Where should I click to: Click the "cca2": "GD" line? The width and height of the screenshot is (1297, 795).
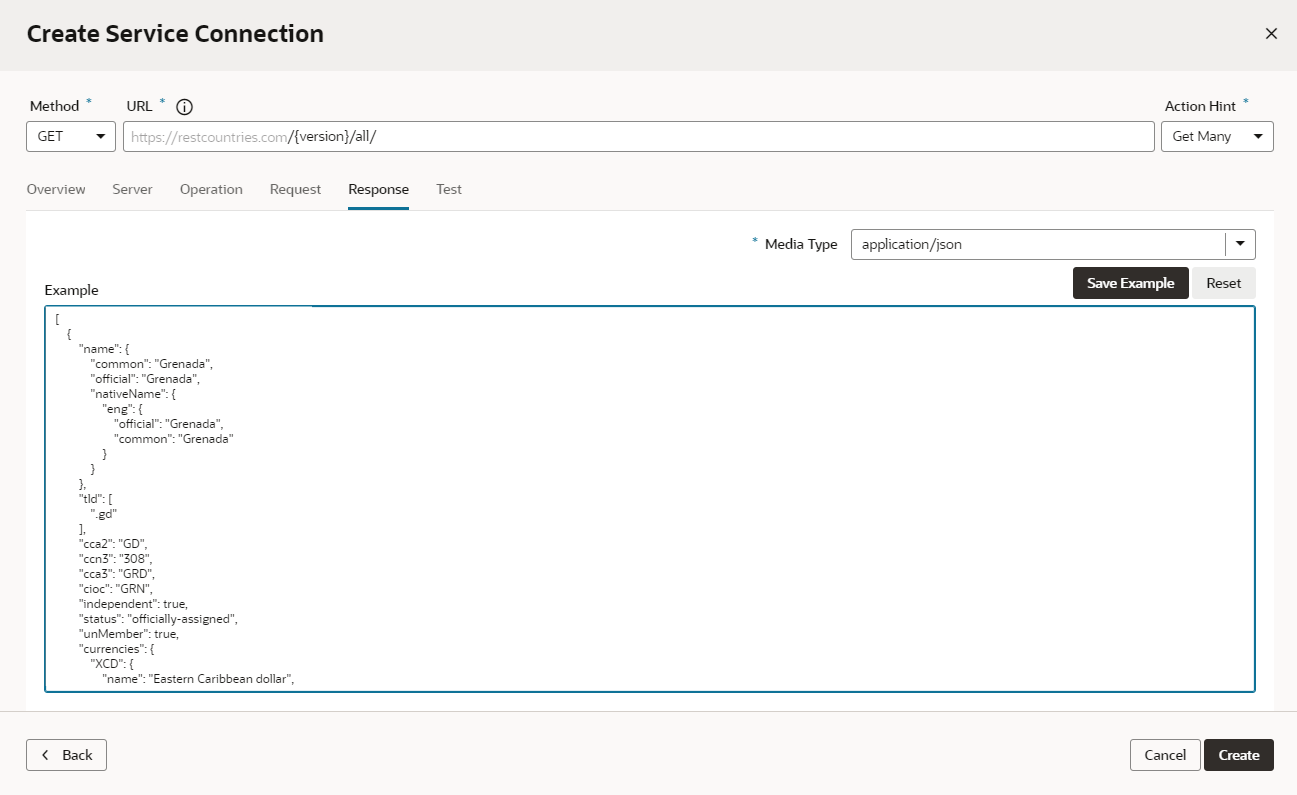pyautogui.click(x=115, y=544)
